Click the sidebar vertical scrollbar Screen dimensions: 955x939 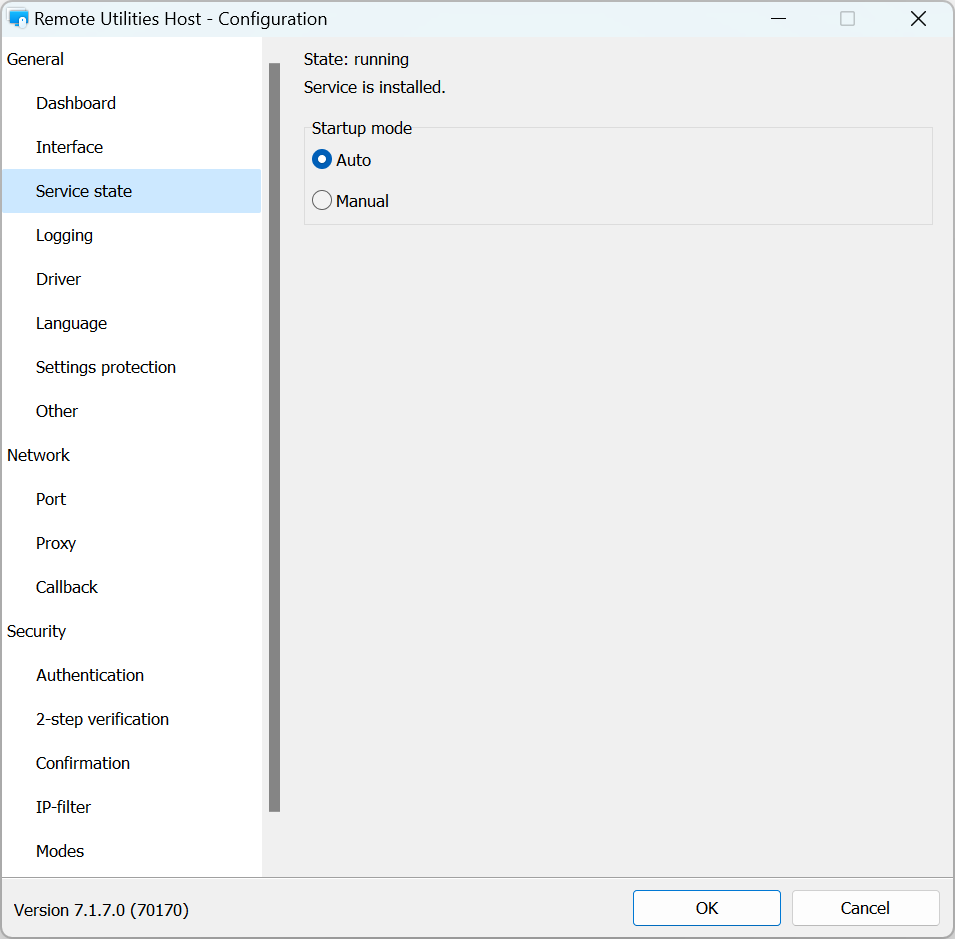click(274, 437)
